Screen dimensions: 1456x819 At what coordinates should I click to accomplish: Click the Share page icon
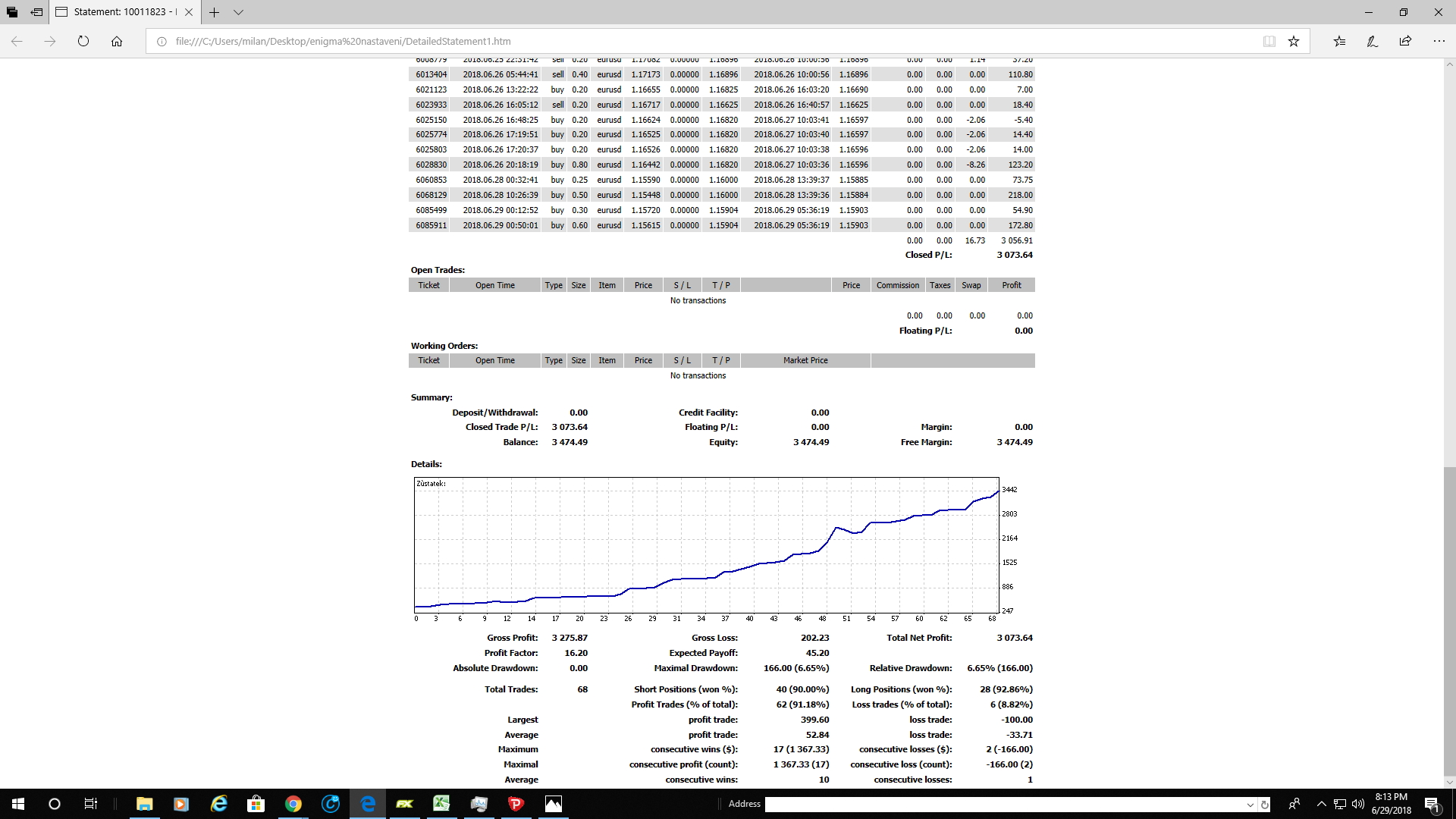pyautogui.click(x=1405, y=42)
